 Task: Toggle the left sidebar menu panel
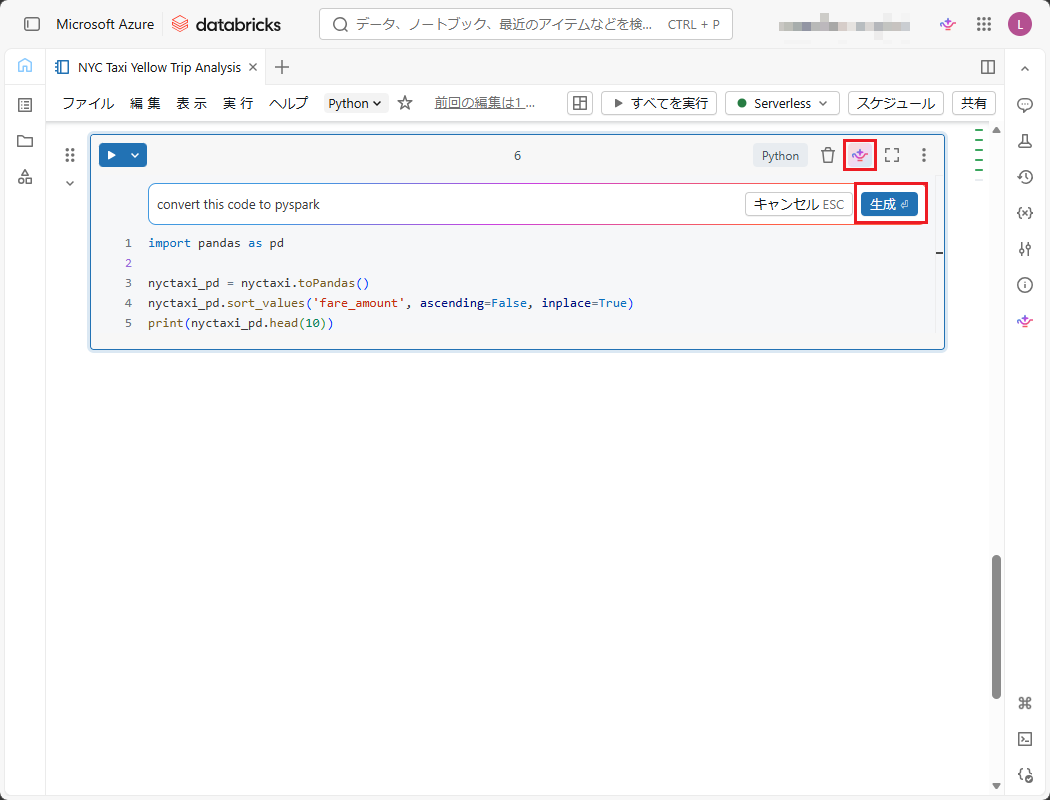(x=32, y=24)
